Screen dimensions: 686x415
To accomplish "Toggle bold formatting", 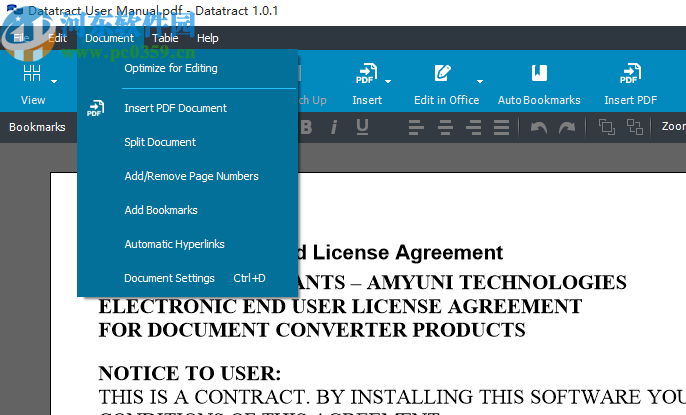I will [x=306, y=127].
